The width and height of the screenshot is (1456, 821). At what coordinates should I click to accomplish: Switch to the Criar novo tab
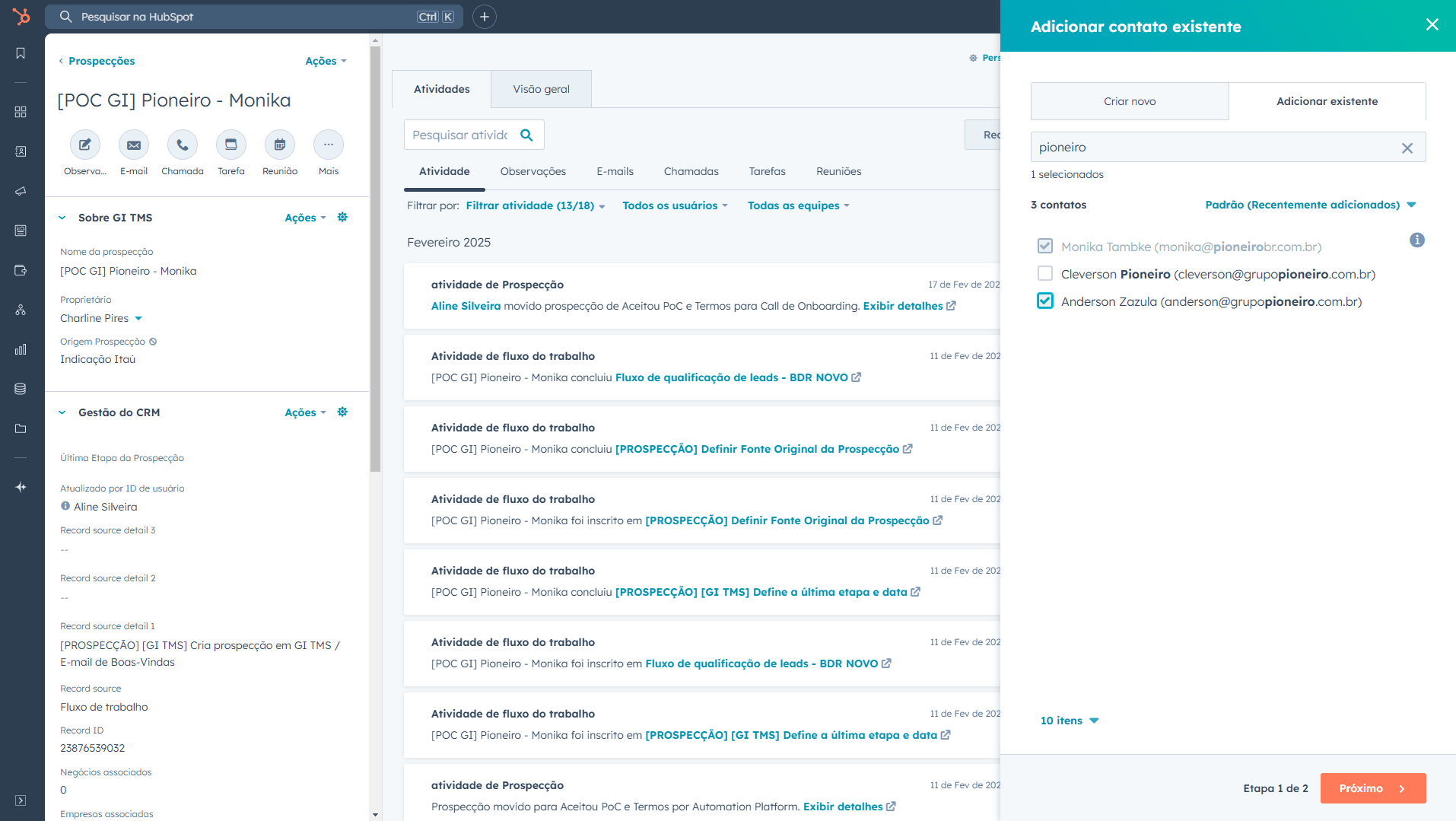1130,101
